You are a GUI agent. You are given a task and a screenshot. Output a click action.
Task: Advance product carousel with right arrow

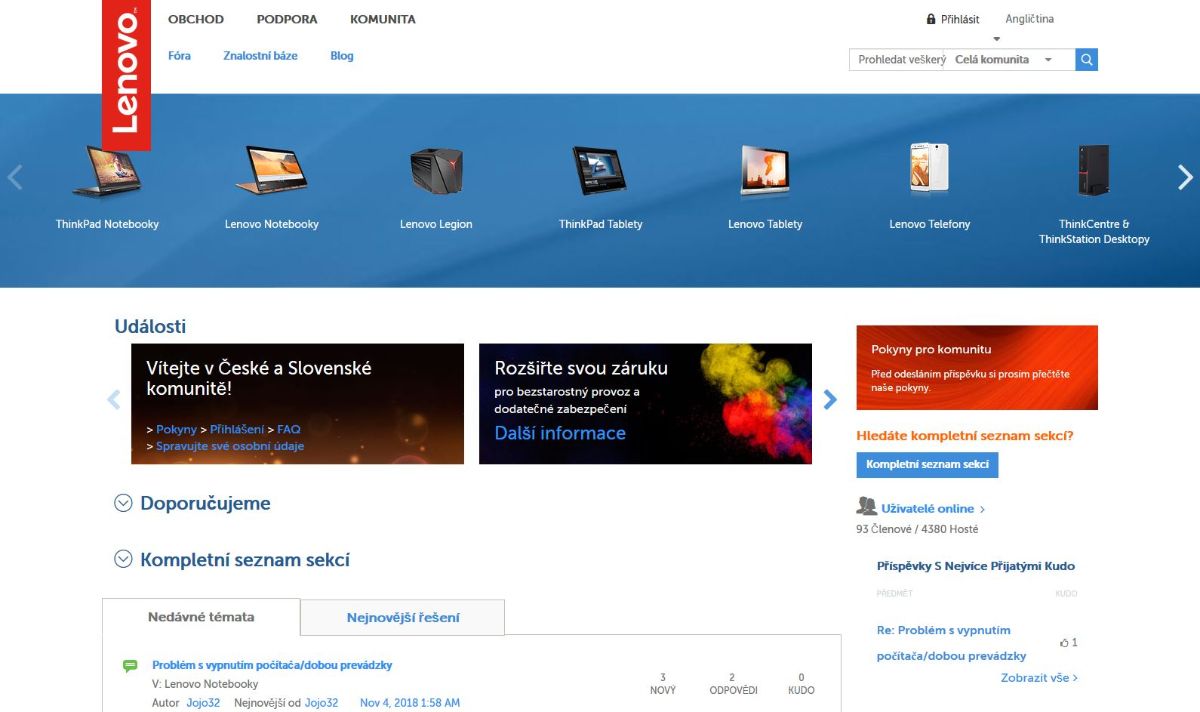pyautogui.click(x=1185, y=178)
